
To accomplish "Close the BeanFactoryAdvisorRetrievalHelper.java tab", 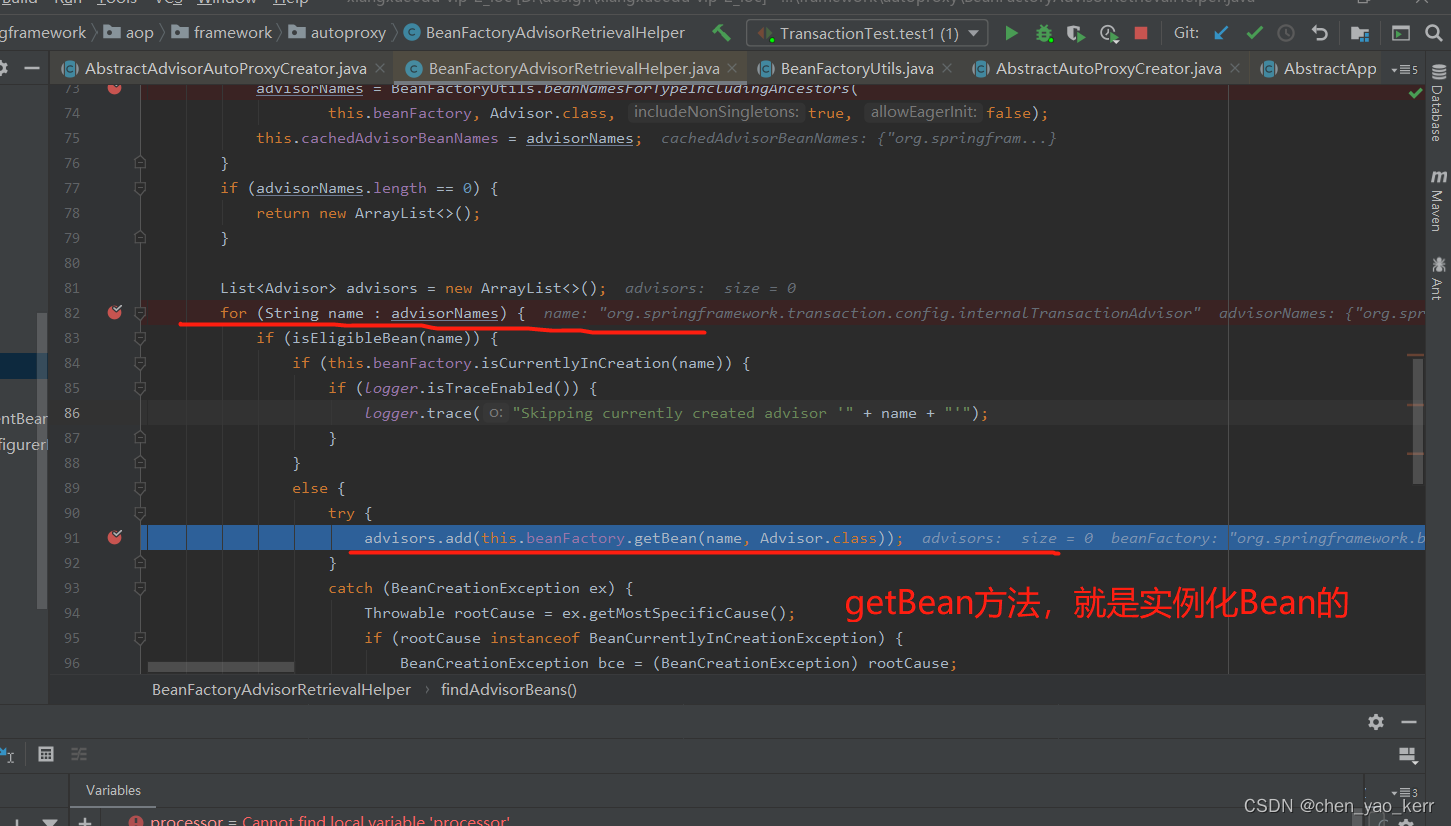I will coord(733,69).
